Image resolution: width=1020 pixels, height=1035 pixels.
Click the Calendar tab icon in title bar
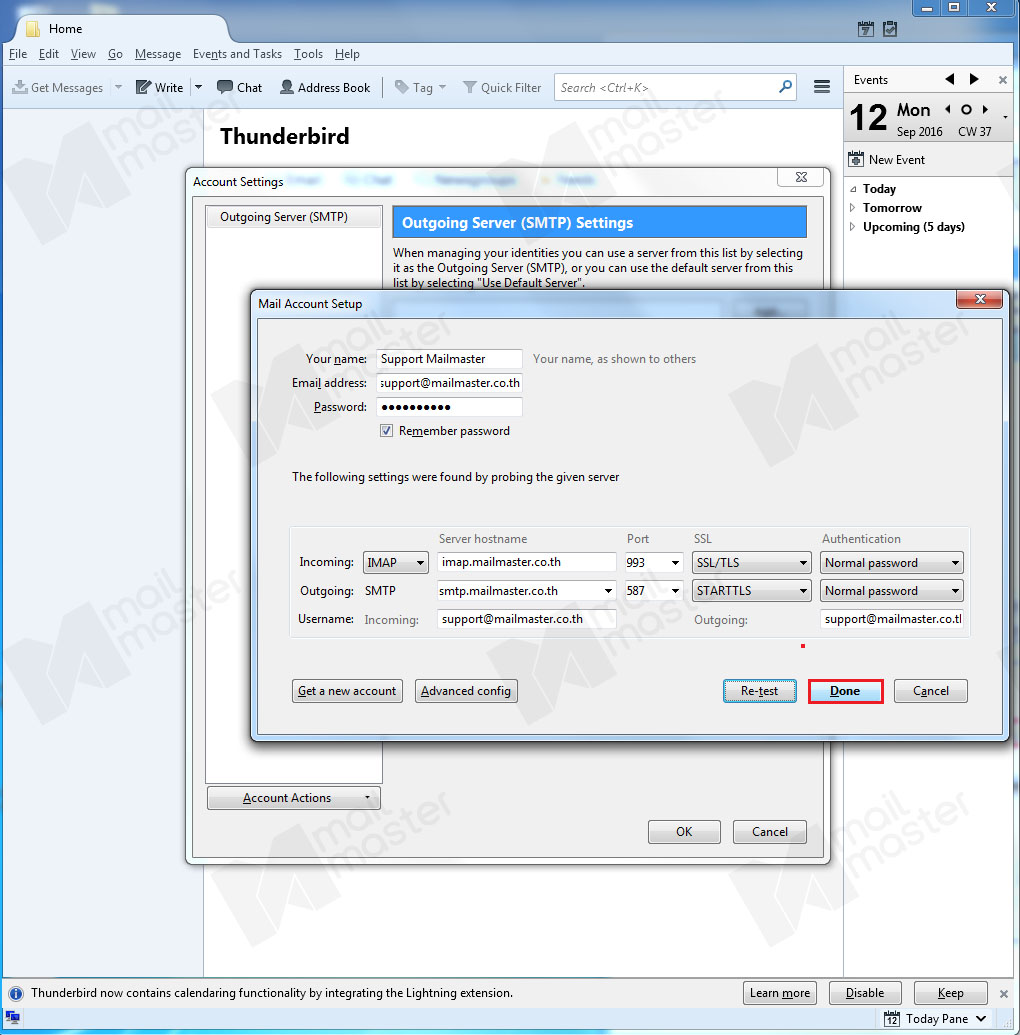pos(866,29)
